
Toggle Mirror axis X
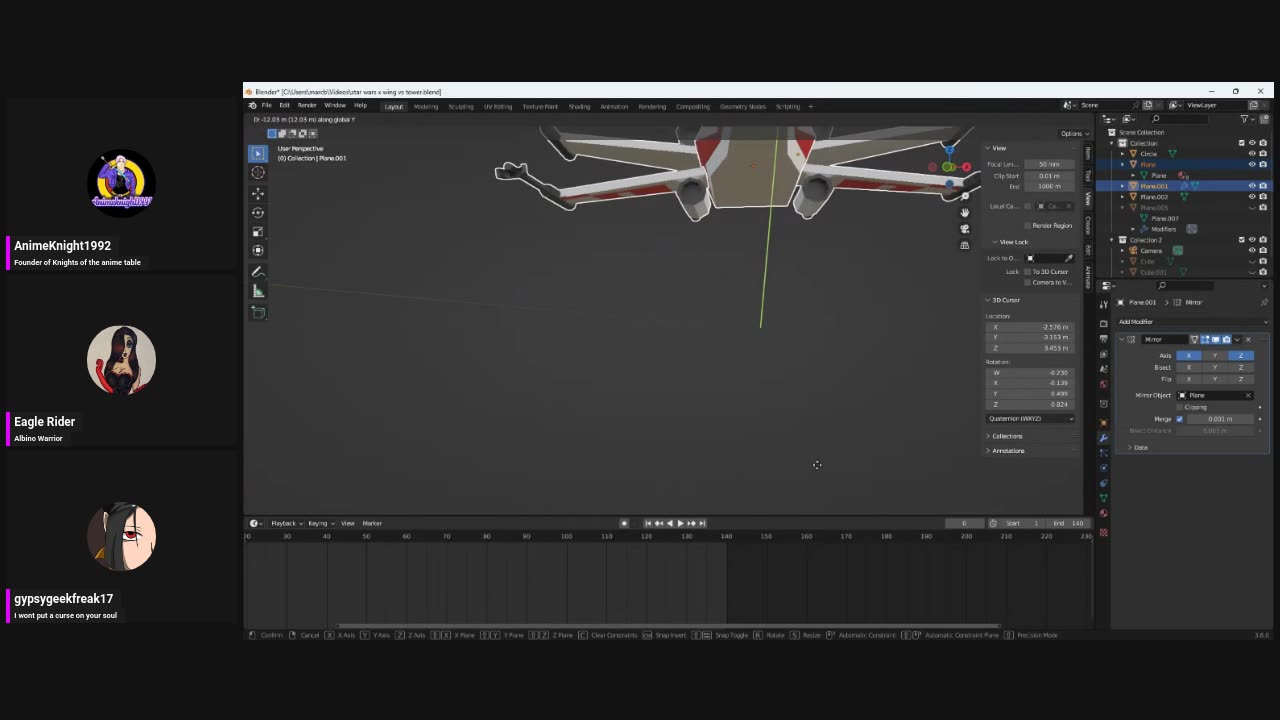(x=1189, y=356)
